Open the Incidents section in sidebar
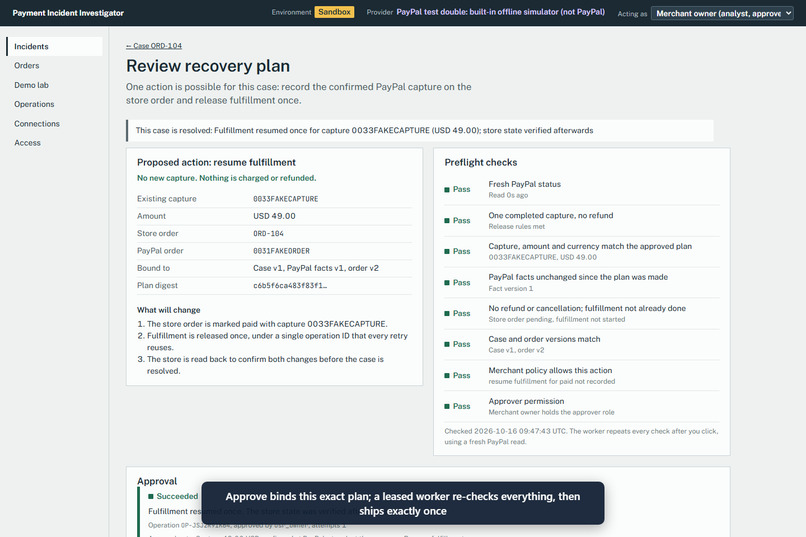The image size is (806, 537). click(54, 46)
